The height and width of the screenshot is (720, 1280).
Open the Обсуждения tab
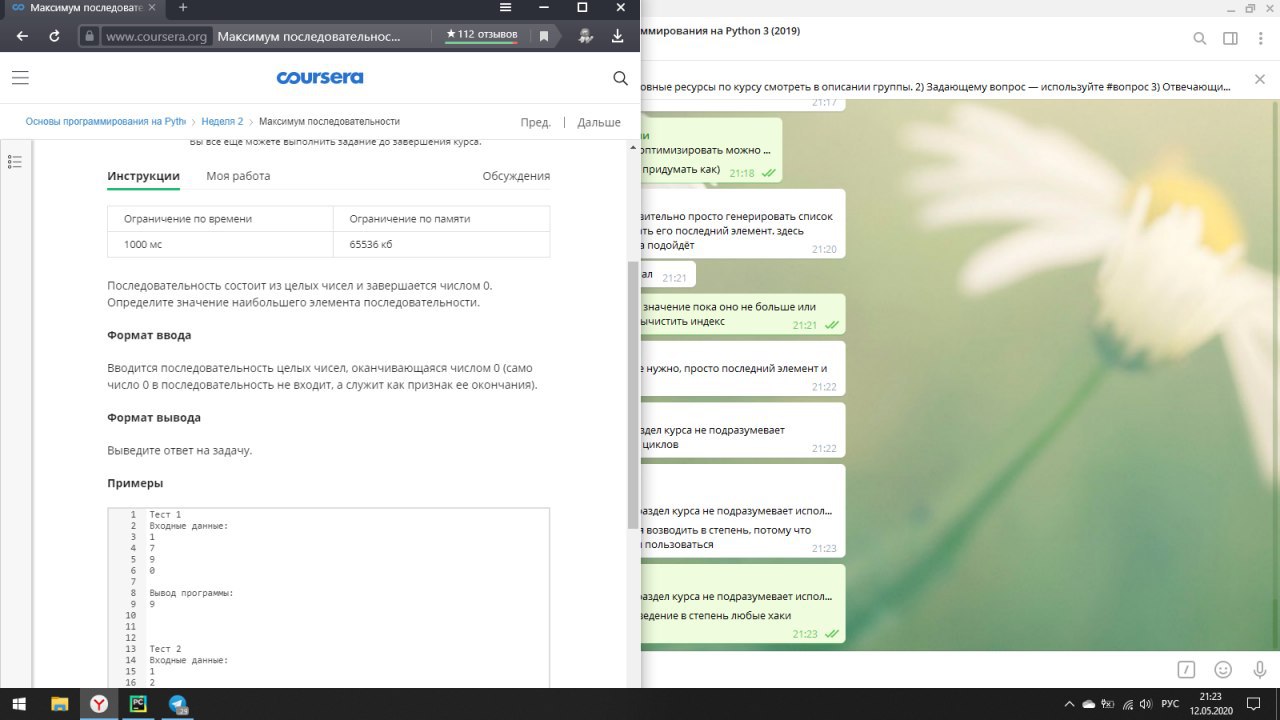[x=516, y=176]
